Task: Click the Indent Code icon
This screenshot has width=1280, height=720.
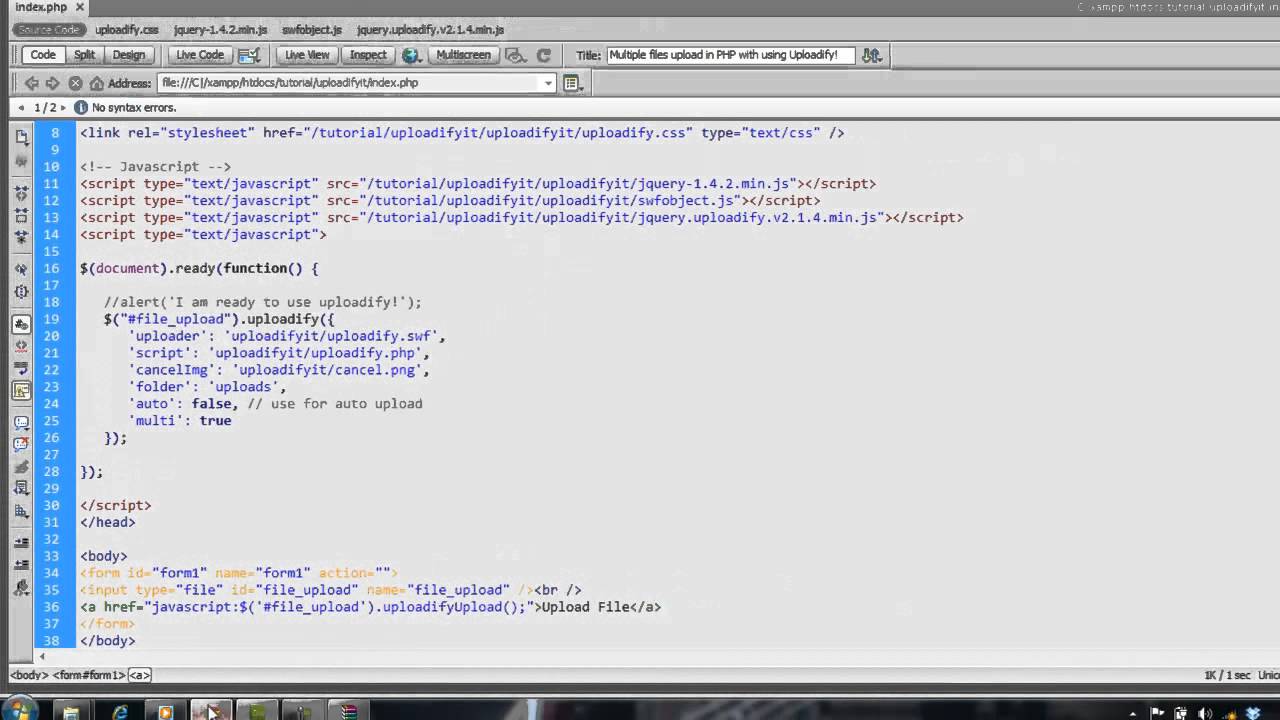Action: tap(21, 543)
